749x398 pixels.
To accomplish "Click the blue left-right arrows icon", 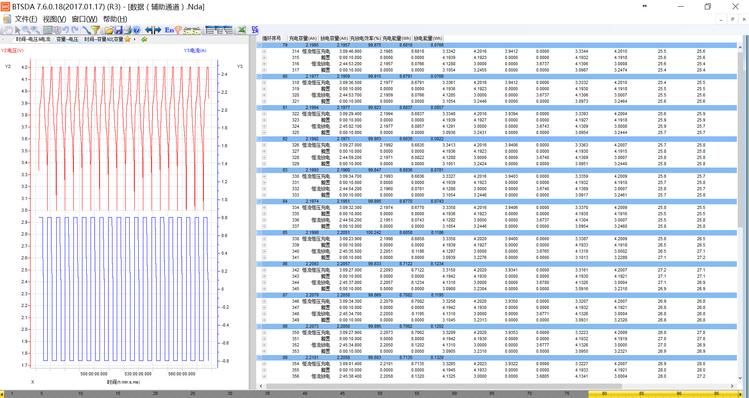I will tap(153, 30).
